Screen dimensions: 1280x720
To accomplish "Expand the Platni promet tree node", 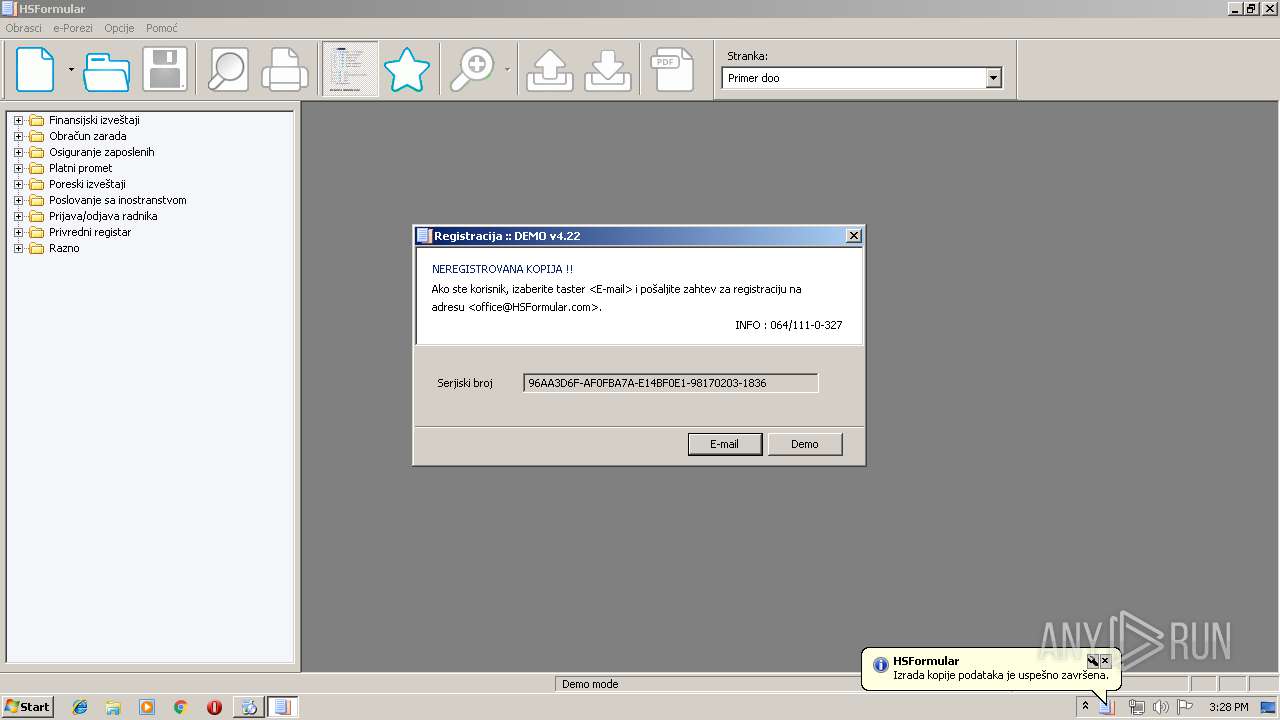I will point(18,168).
